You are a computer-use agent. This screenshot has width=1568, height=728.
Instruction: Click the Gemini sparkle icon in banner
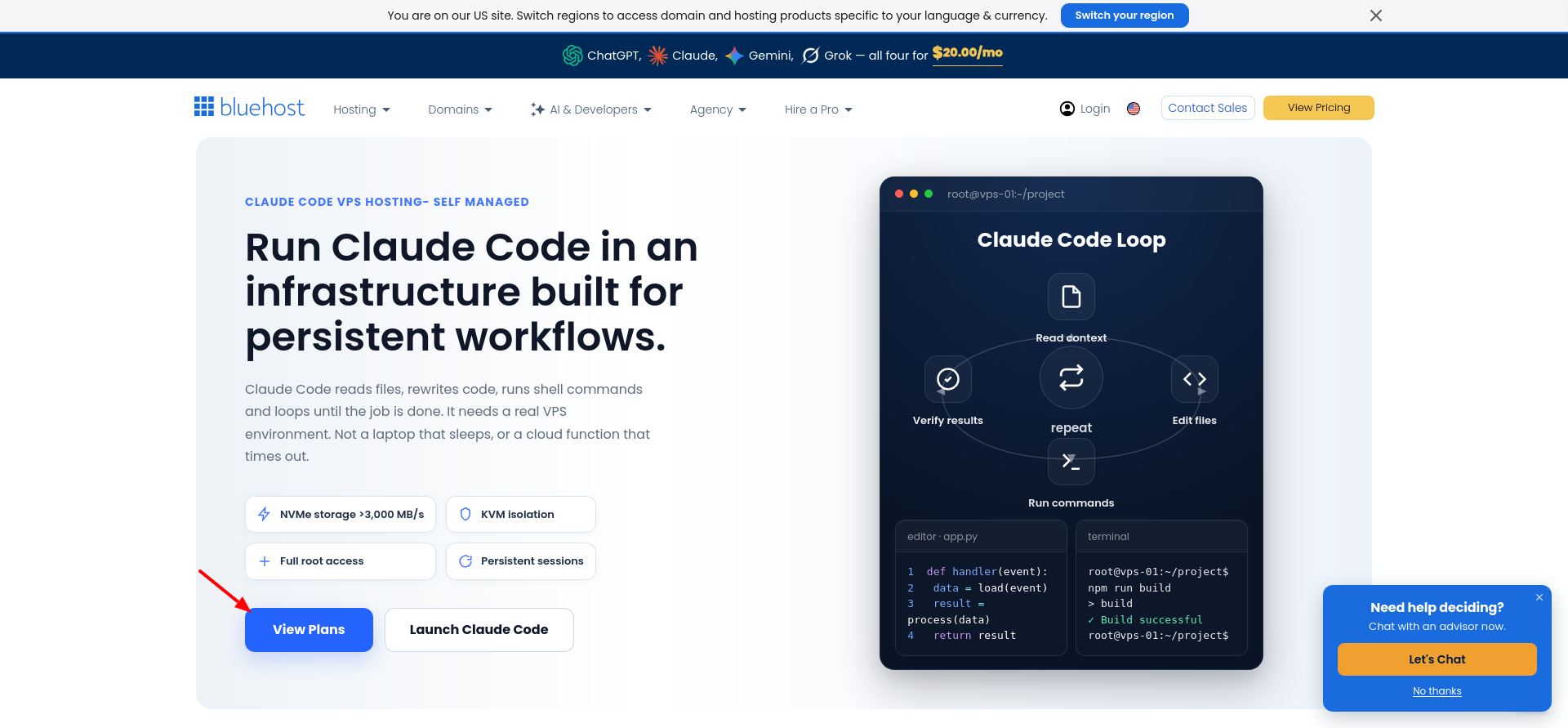[x=734, y=56]
